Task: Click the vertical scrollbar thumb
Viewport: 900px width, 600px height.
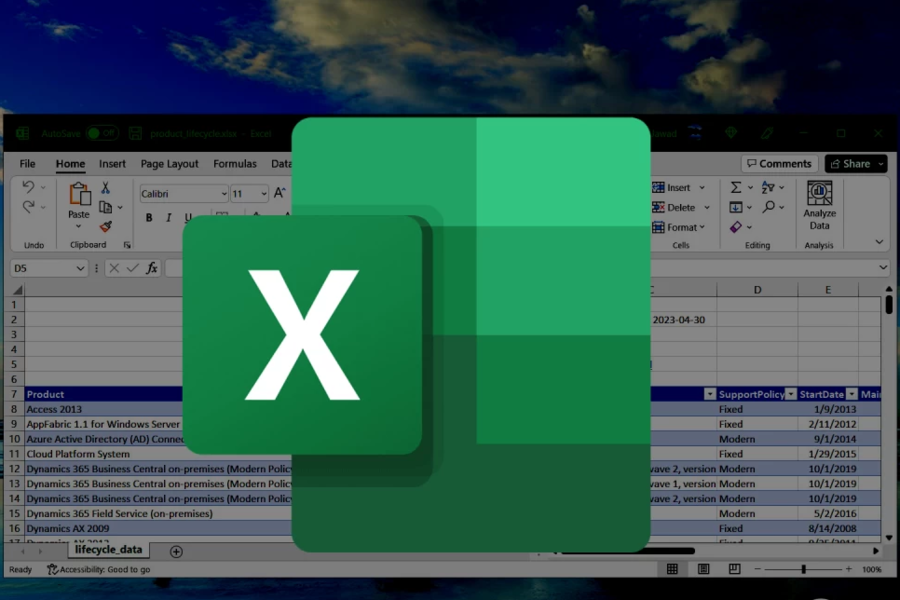Action: pos(889,304)
